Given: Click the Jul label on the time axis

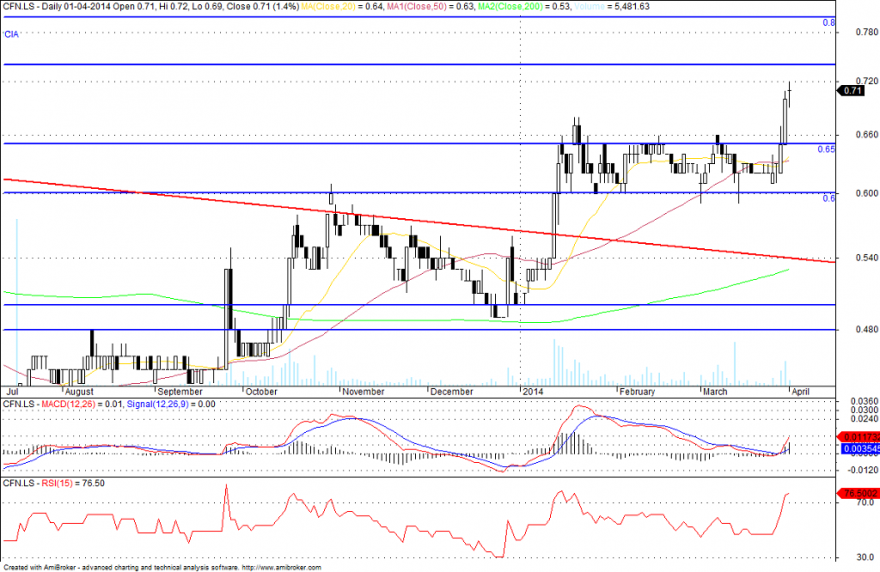Looking at the screenshot, I should [x=12, y=391].
